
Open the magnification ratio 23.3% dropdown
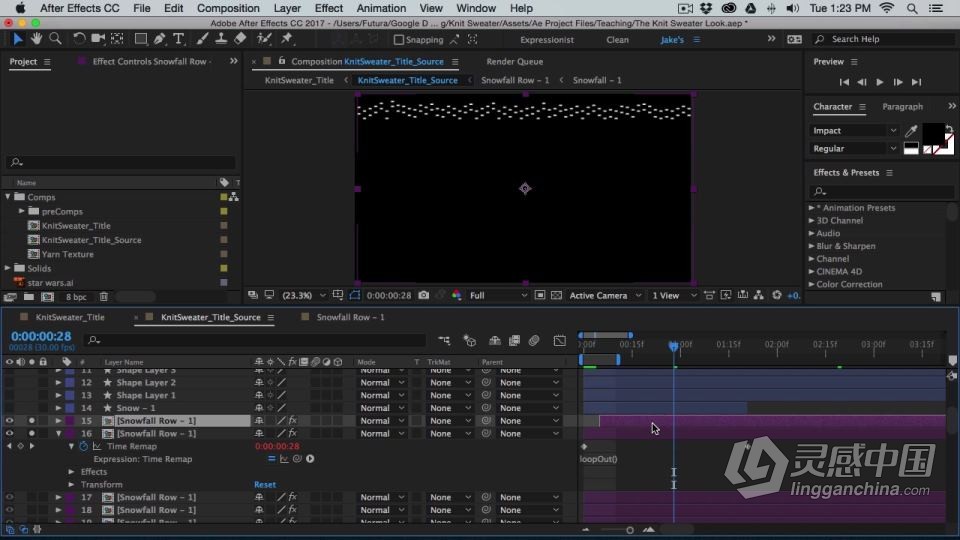304,295
